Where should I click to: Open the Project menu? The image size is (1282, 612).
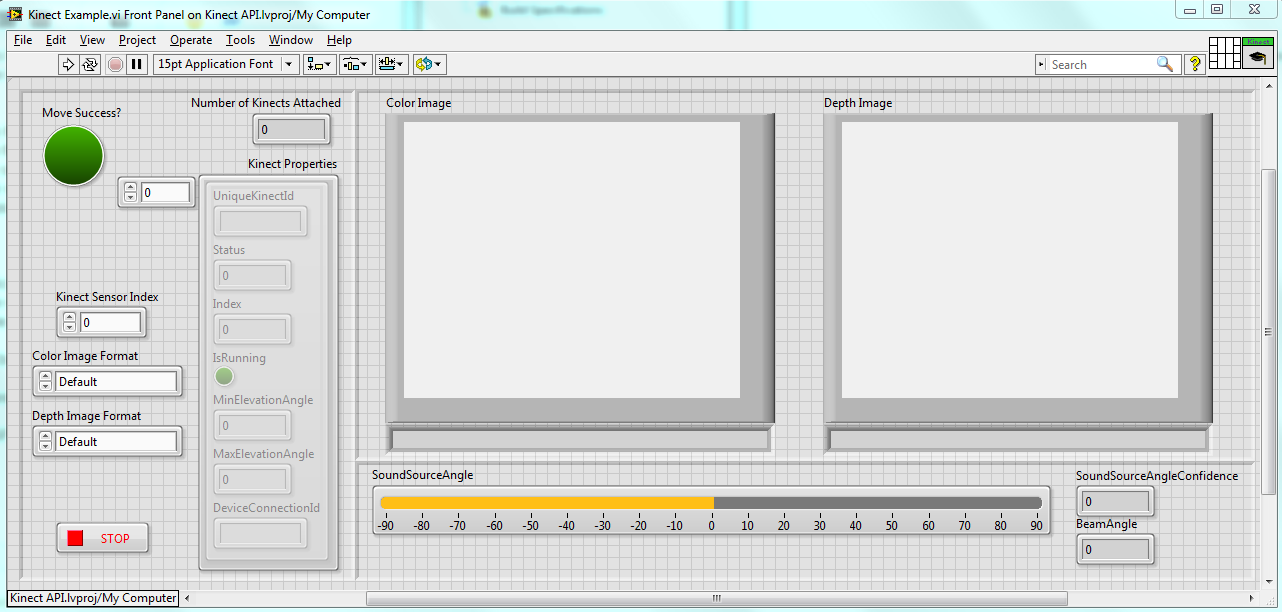(137, 40)
